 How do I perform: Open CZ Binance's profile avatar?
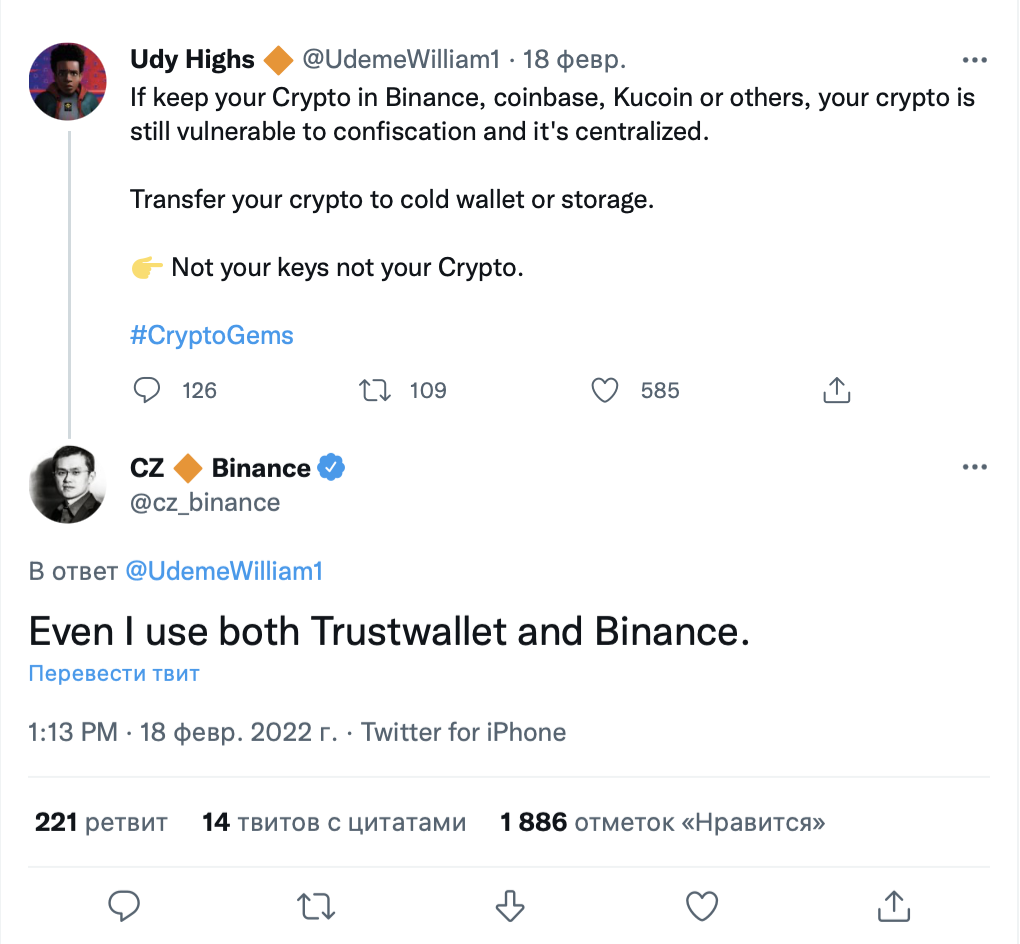(x=68, y=485)
